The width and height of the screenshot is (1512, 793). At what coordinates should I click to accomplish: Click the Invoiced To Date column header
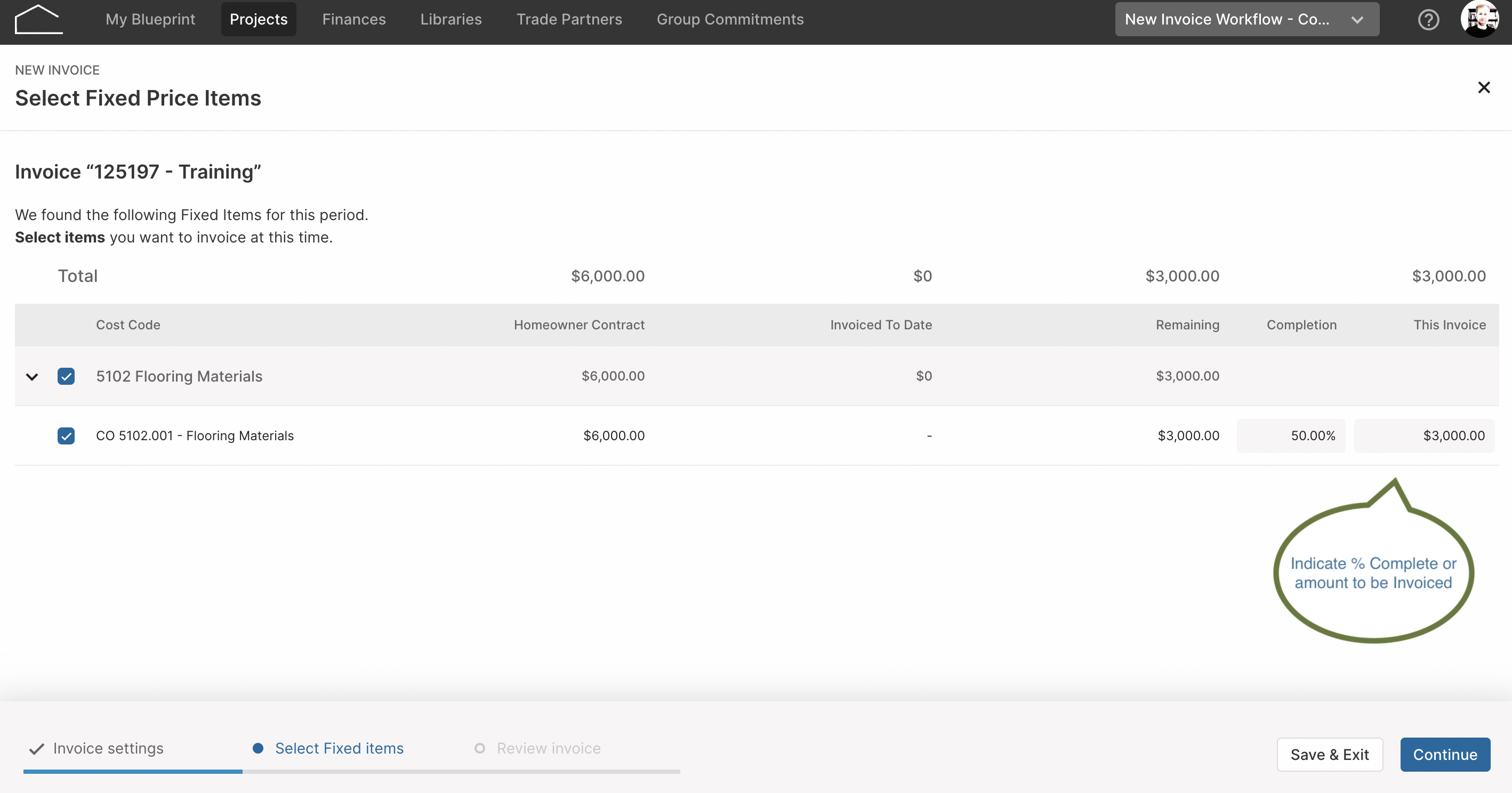pyautogui.click(x=881, y=325)
